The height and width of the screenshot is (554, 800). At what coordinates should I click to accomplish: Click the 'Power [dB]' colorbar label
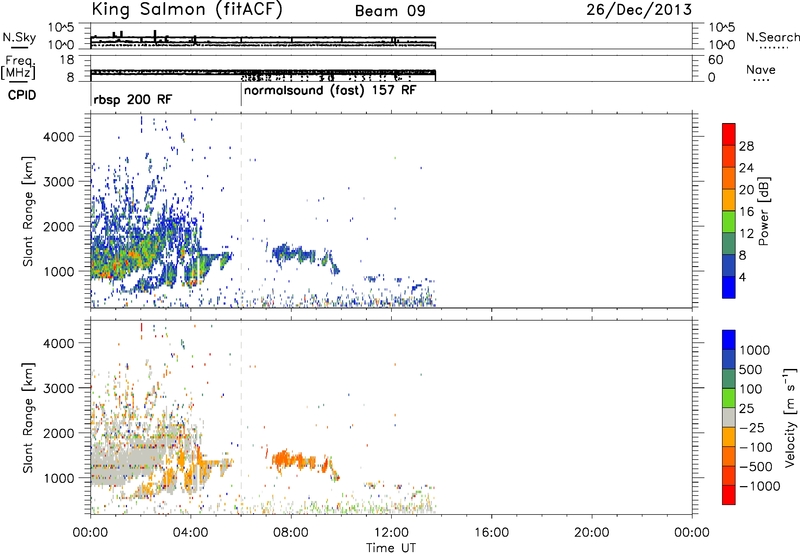763,211
